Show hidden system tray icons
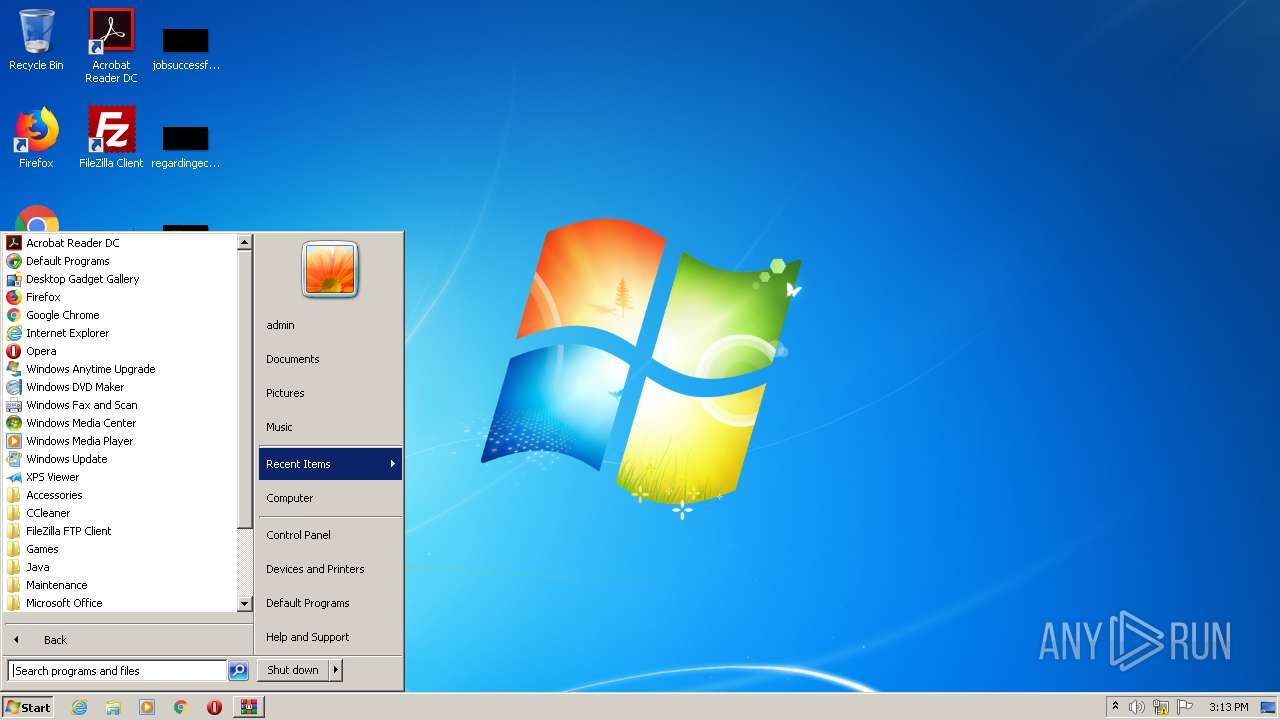The image size is (1280, 720). click(1115, 707)
